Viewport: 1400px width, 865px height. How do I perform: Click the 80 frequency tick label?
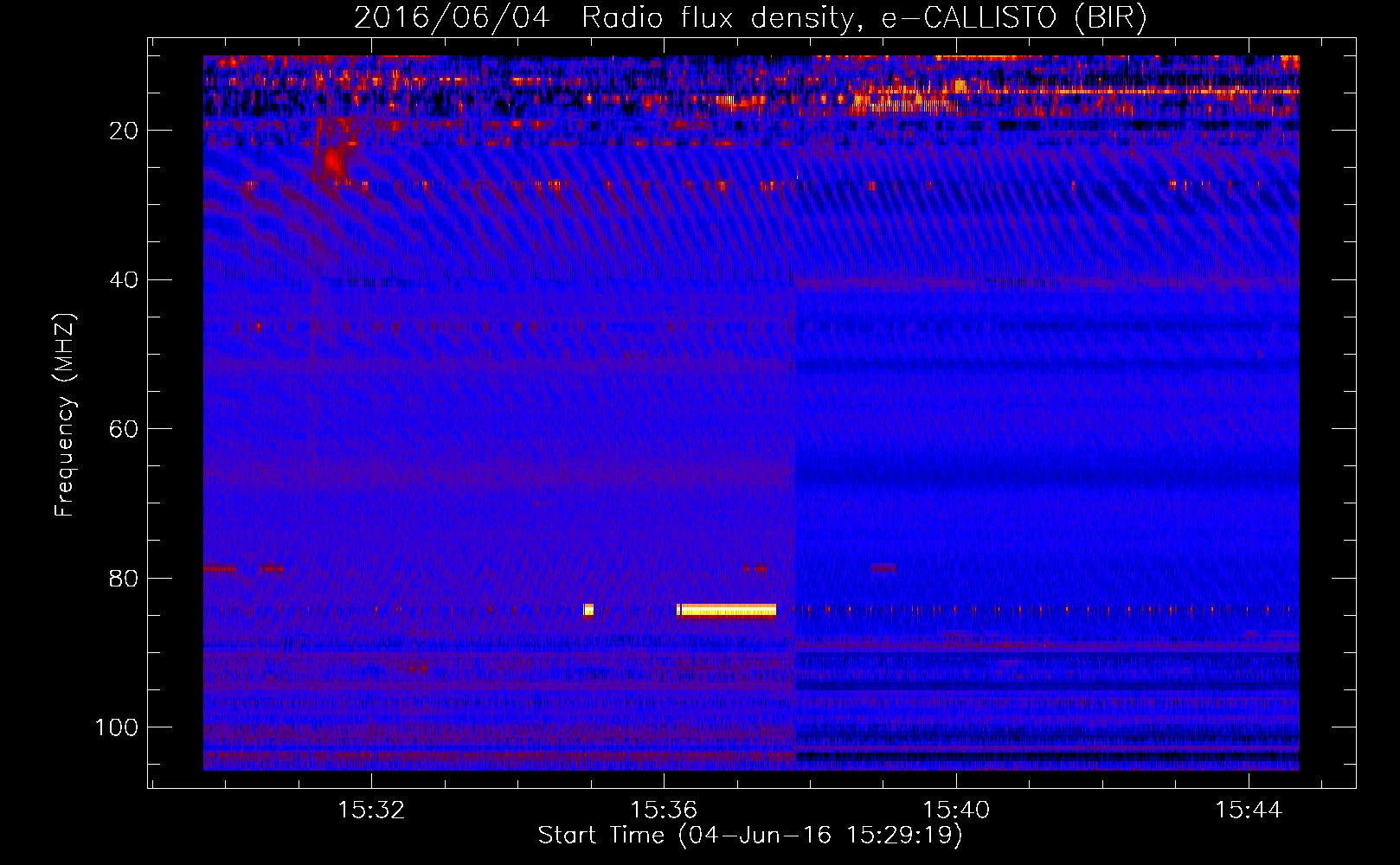click(x=124, y=578)
